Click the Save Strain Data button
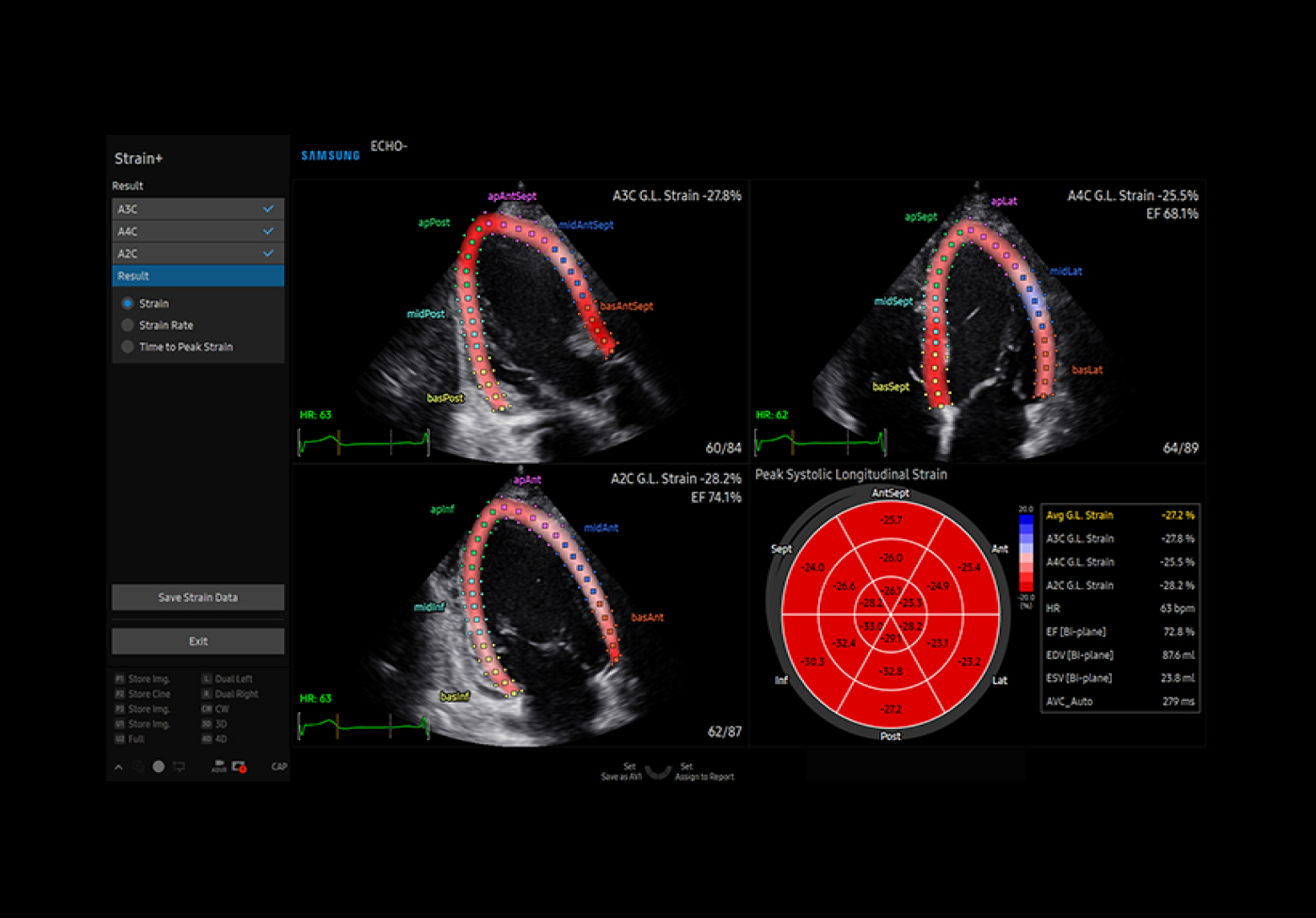The height and width of the screenshot is (918, 1316). (x=197, y=597)
